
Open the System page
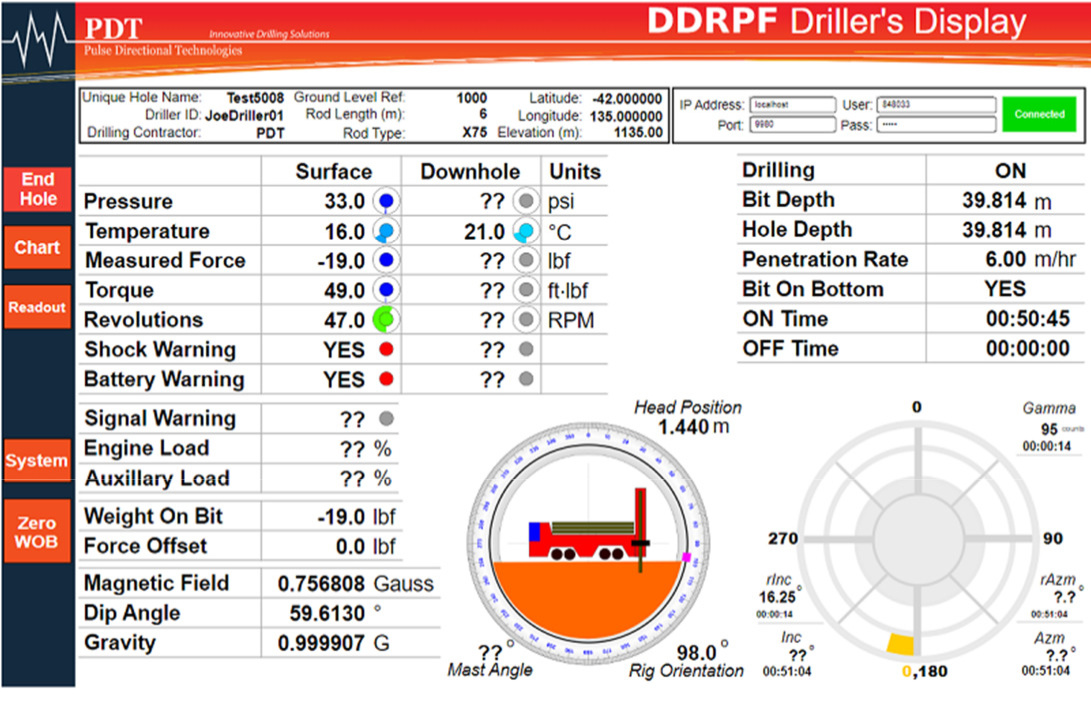point(38,461)
